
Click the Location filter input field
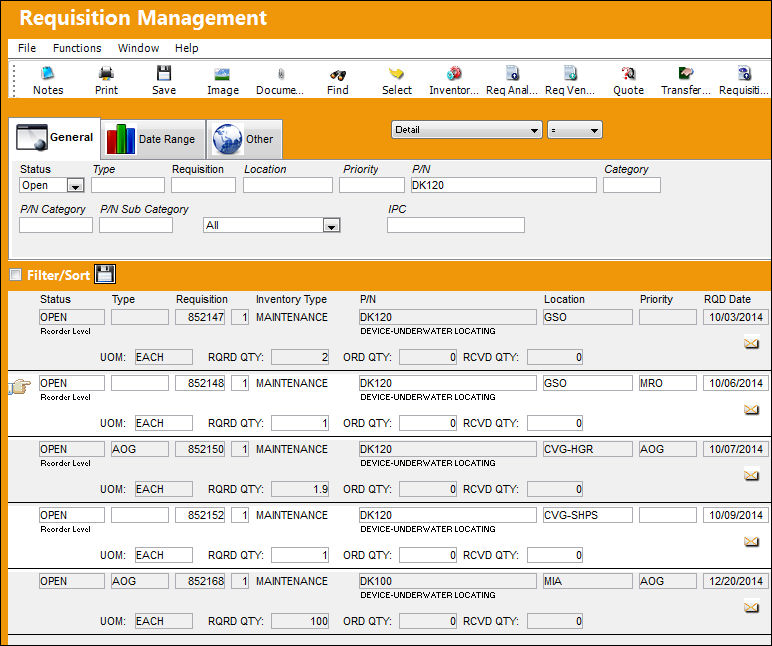(288, 185)
